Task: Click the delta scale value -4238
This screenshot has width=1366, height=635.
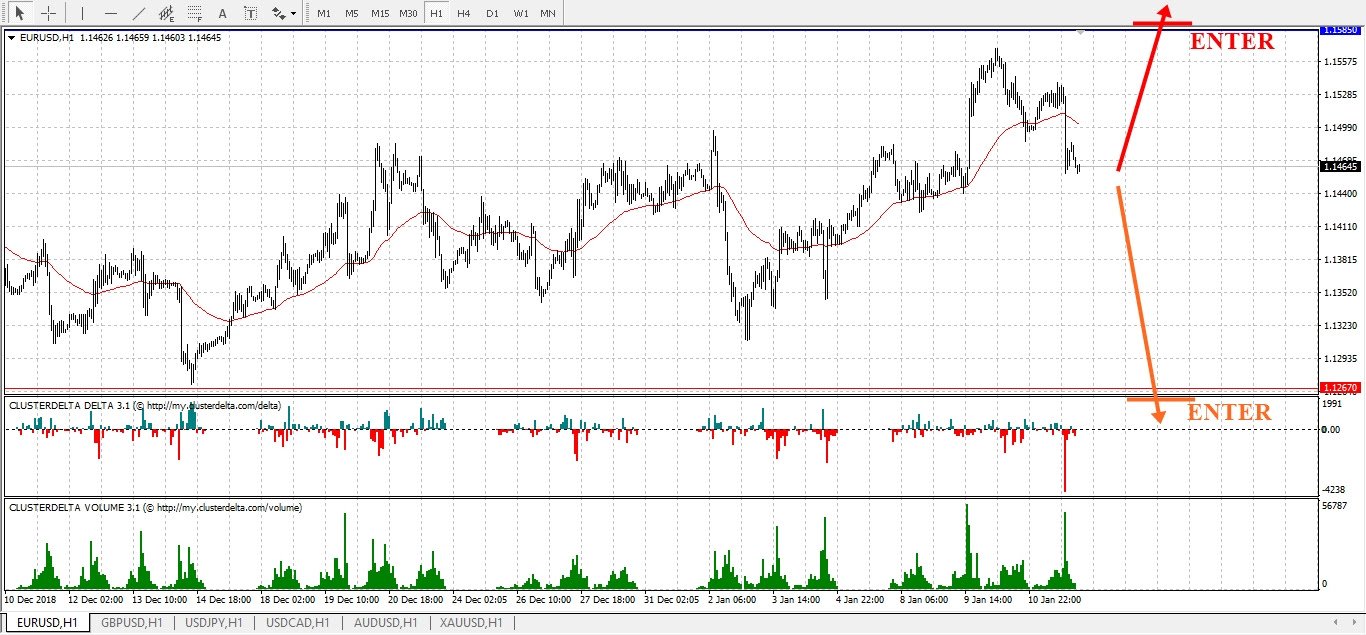Action: coord(1334,490)
